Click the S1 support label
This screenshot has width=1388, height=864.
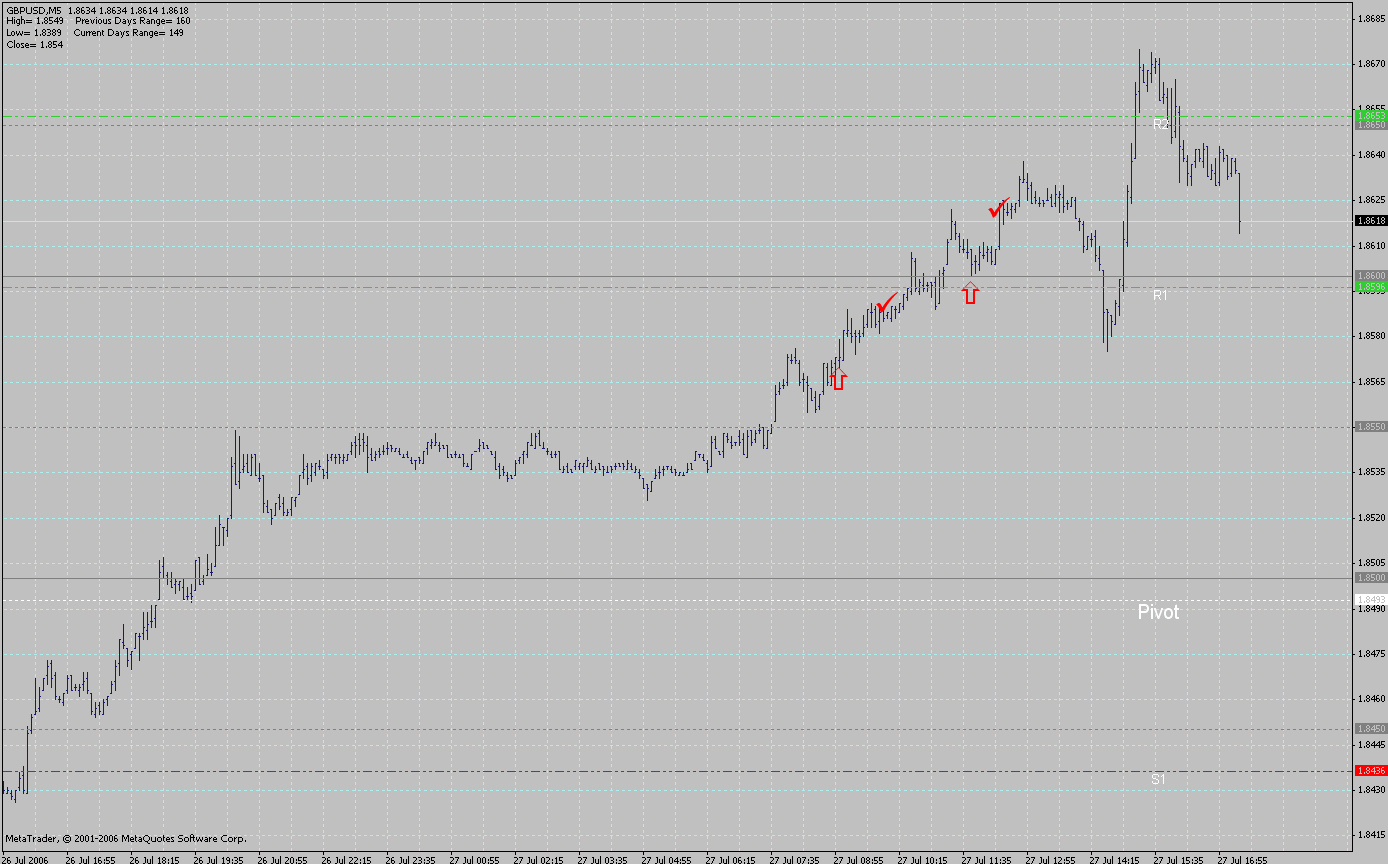point(1158,779)
